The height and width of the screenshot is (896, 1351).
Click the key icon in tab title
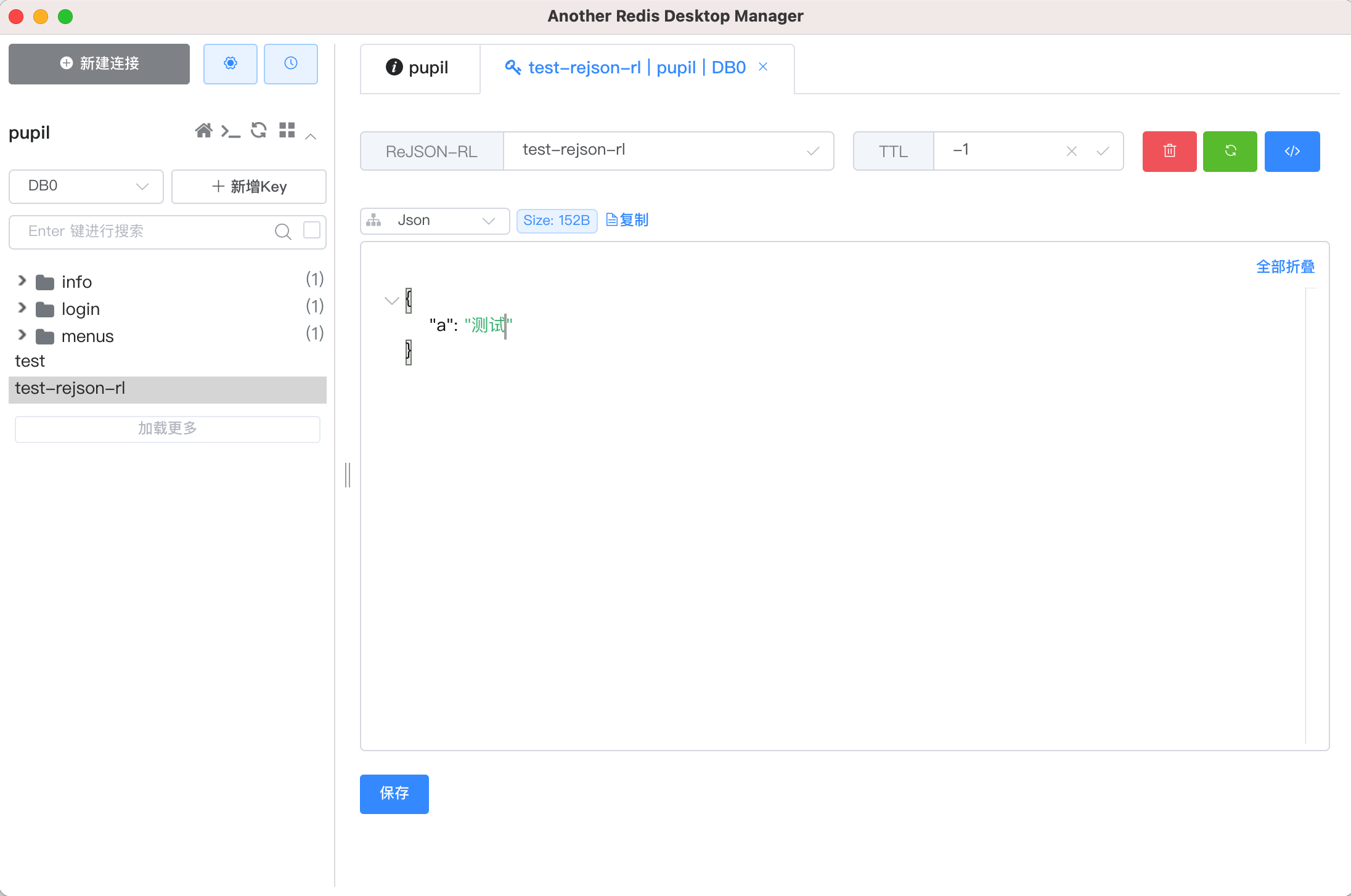(x=513, y=67)
